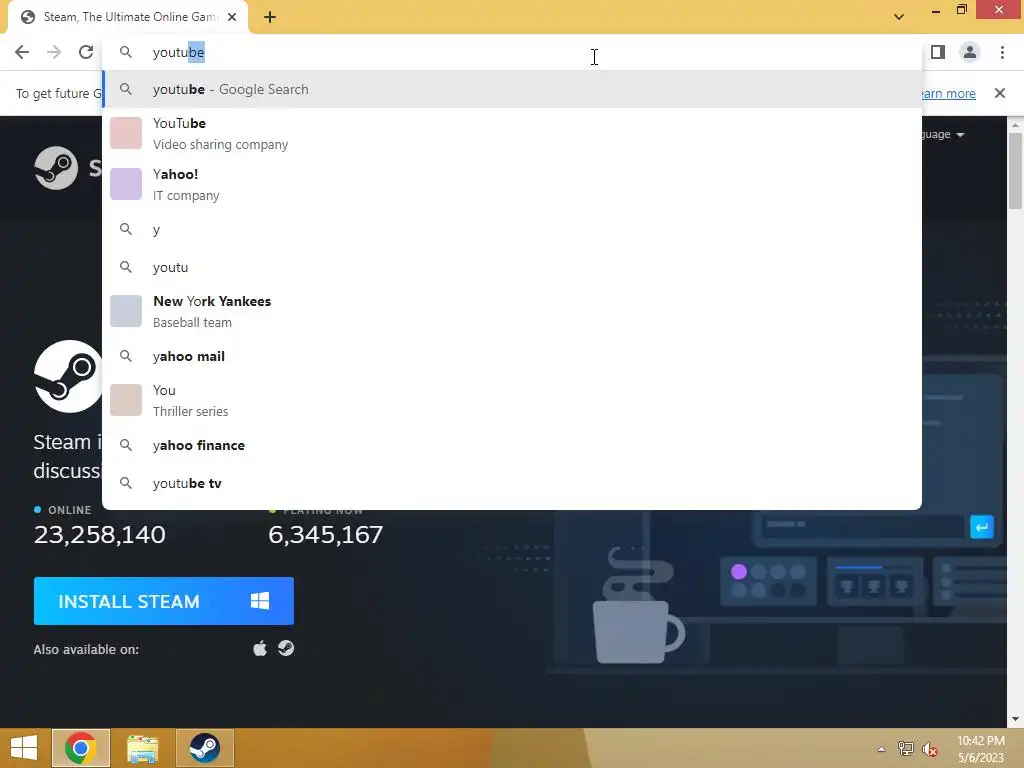Click the vertical scrollbar thumb

tap(1015, 171)
